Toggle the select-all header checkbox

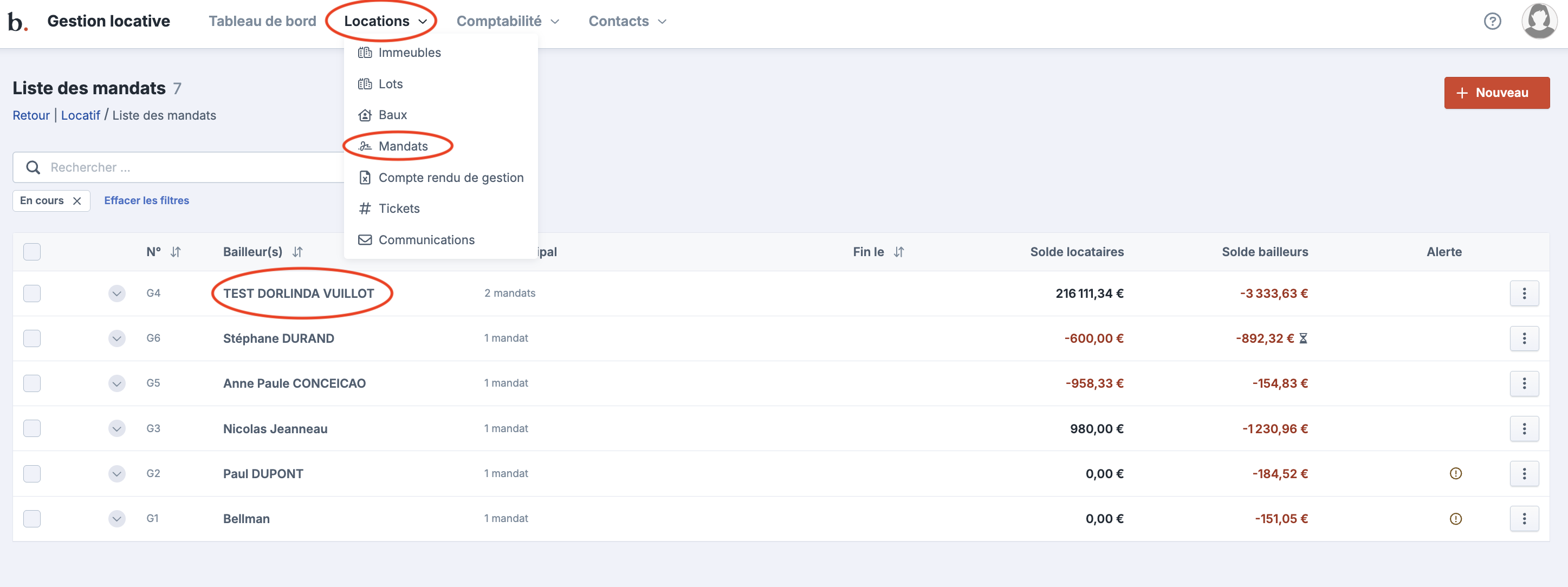pos(31,252)
